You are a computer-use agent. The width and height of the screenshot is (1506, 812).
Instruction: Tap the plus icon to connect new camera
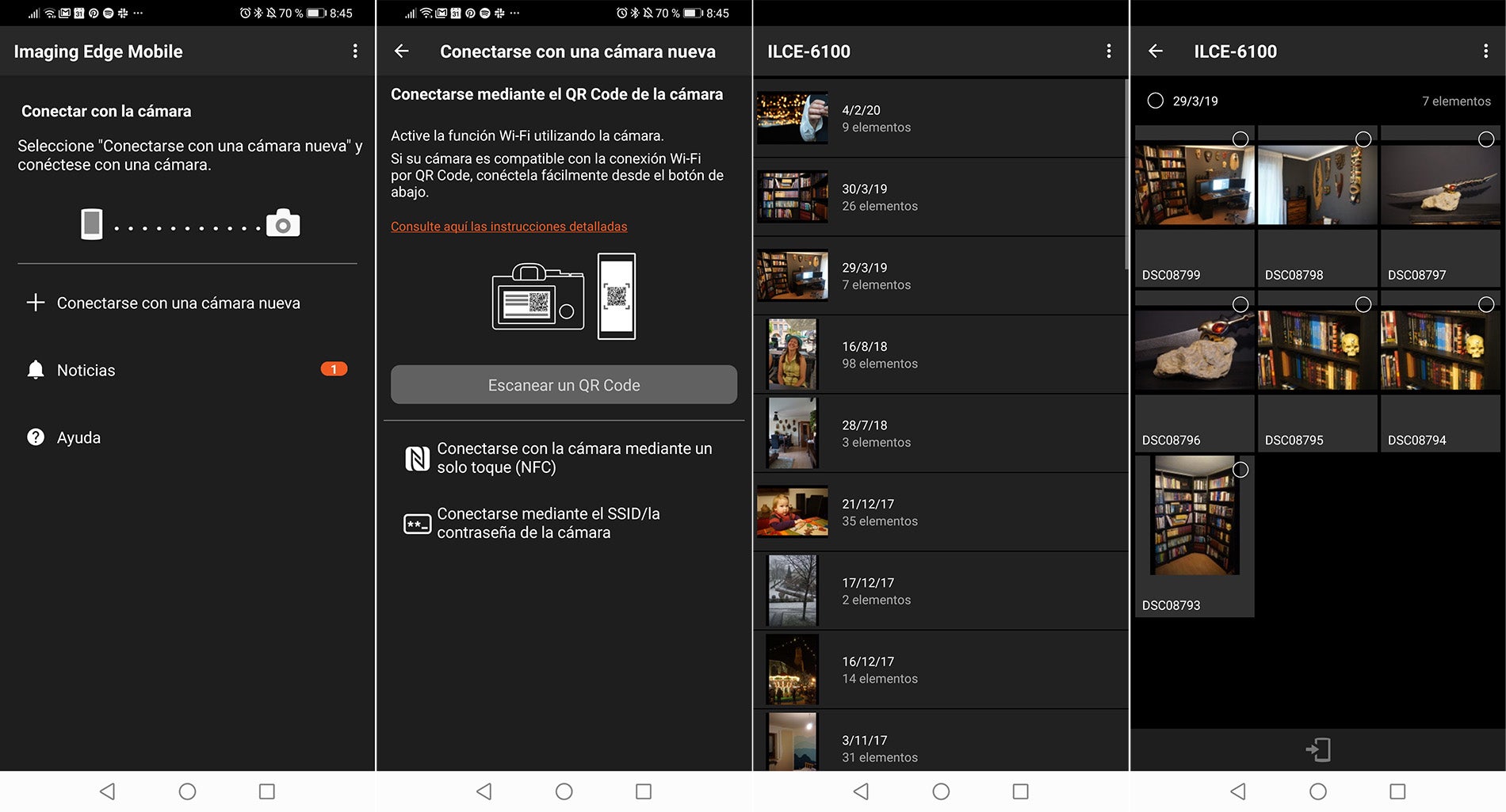[x=36, y=303]
